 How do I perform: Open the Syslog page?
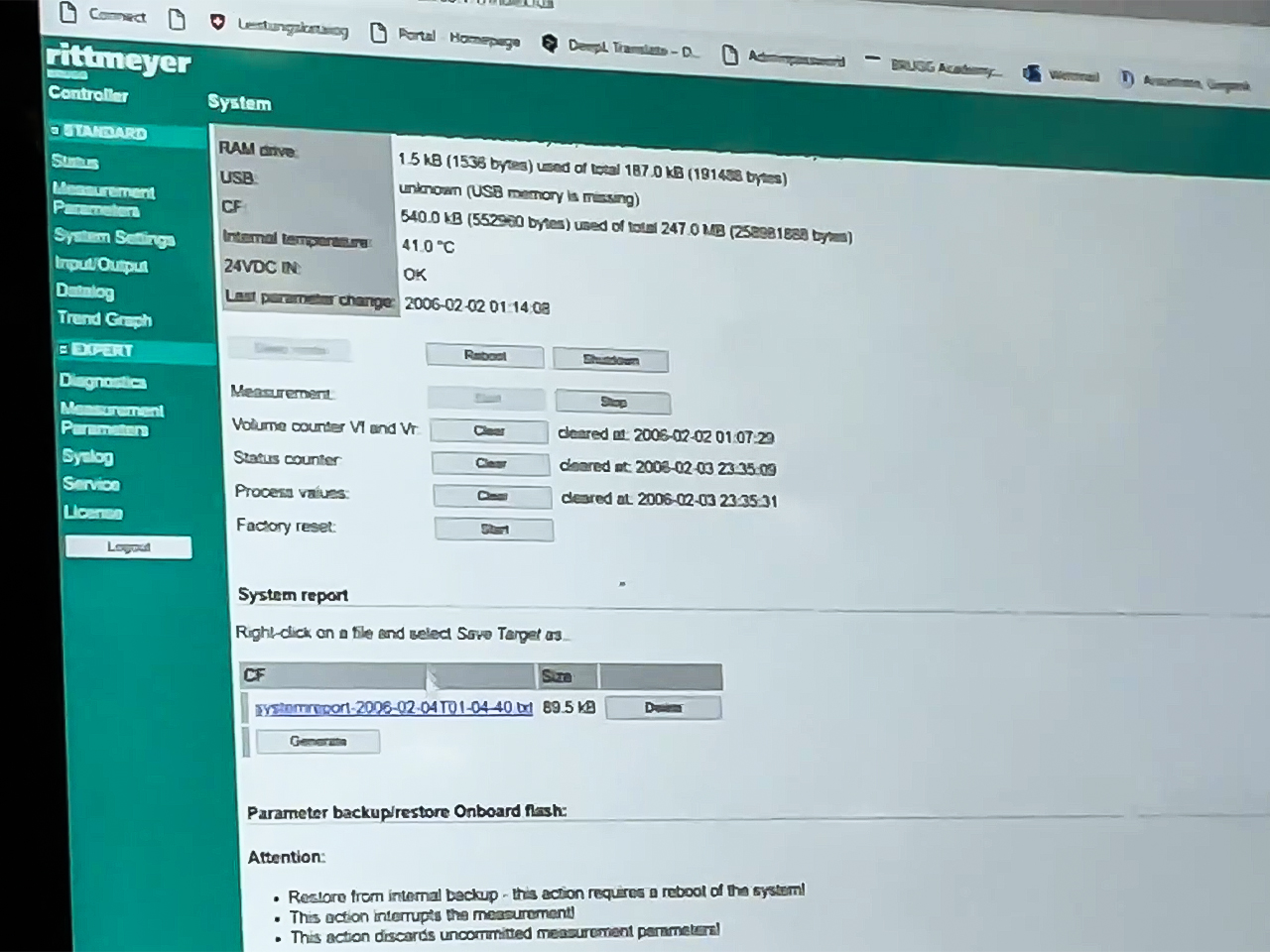[x=87, y=456]
